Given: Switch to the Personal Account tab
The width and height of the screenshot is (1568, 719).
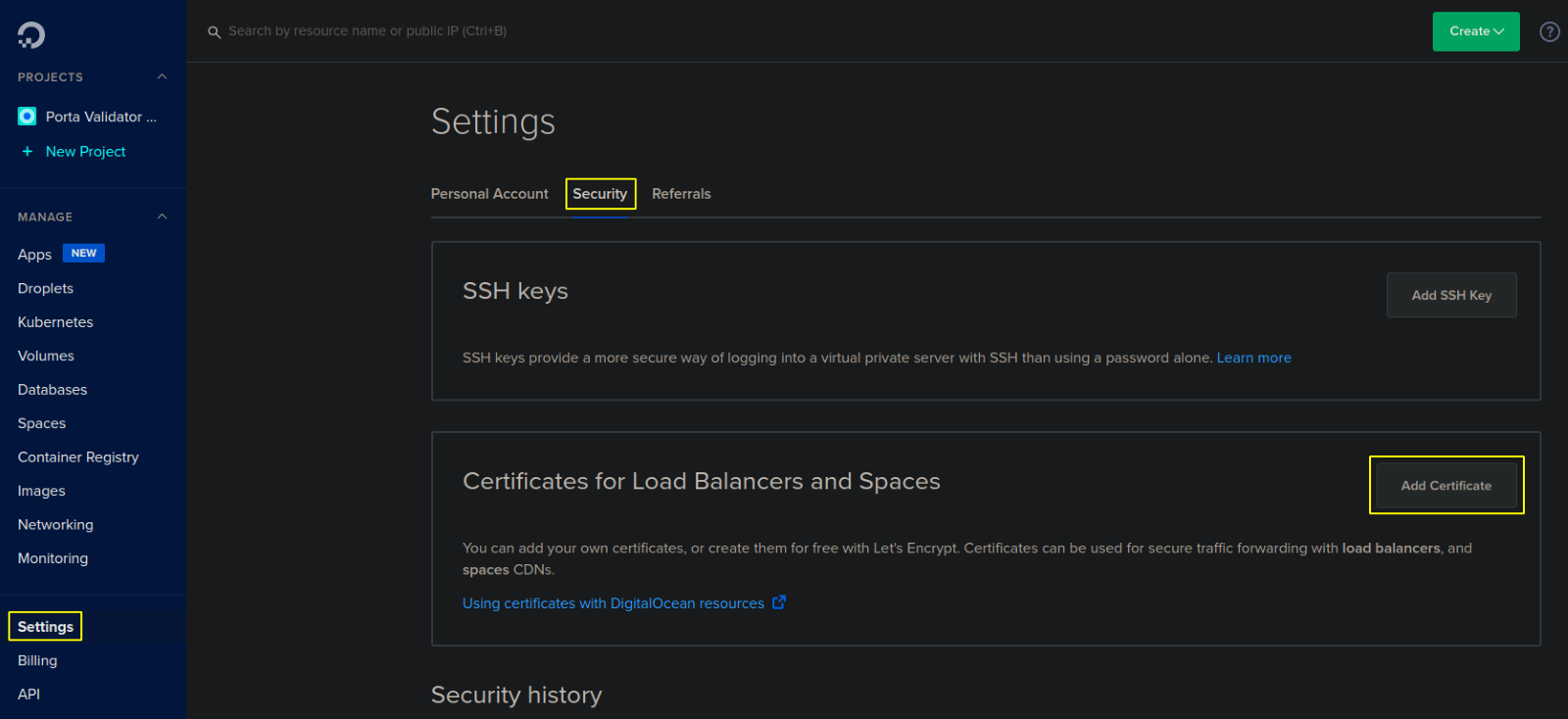Looking at the screenshot, I should [x=489, y=194].
